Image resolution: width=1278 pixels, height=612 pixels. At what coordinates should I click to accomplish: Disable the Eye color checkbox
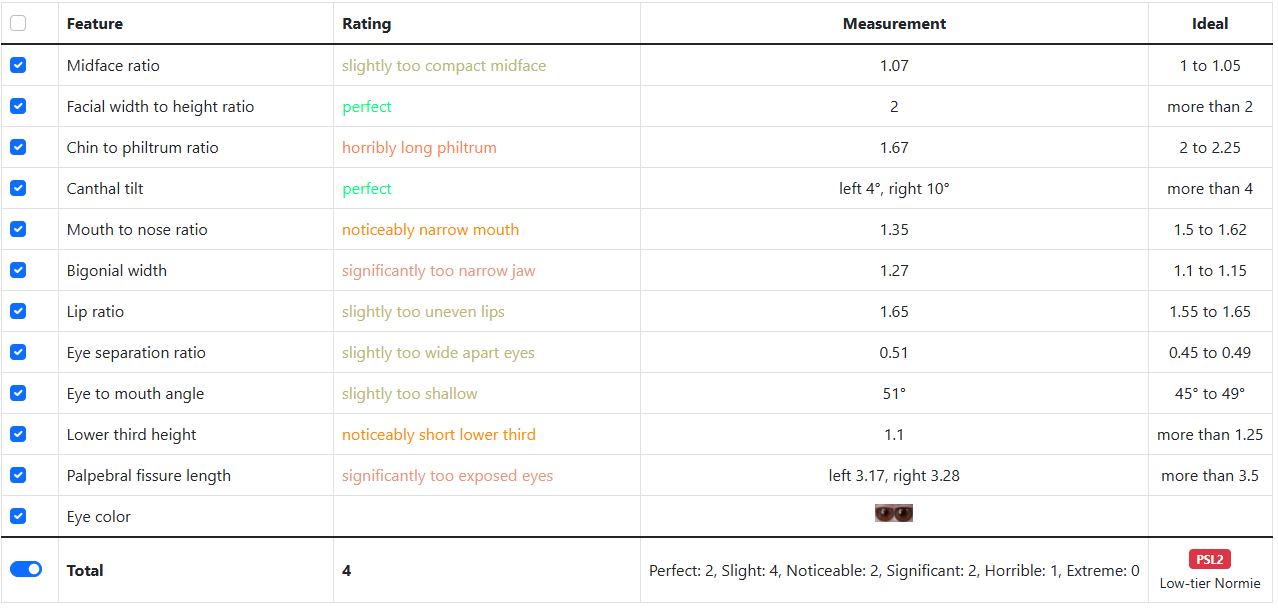18,516
